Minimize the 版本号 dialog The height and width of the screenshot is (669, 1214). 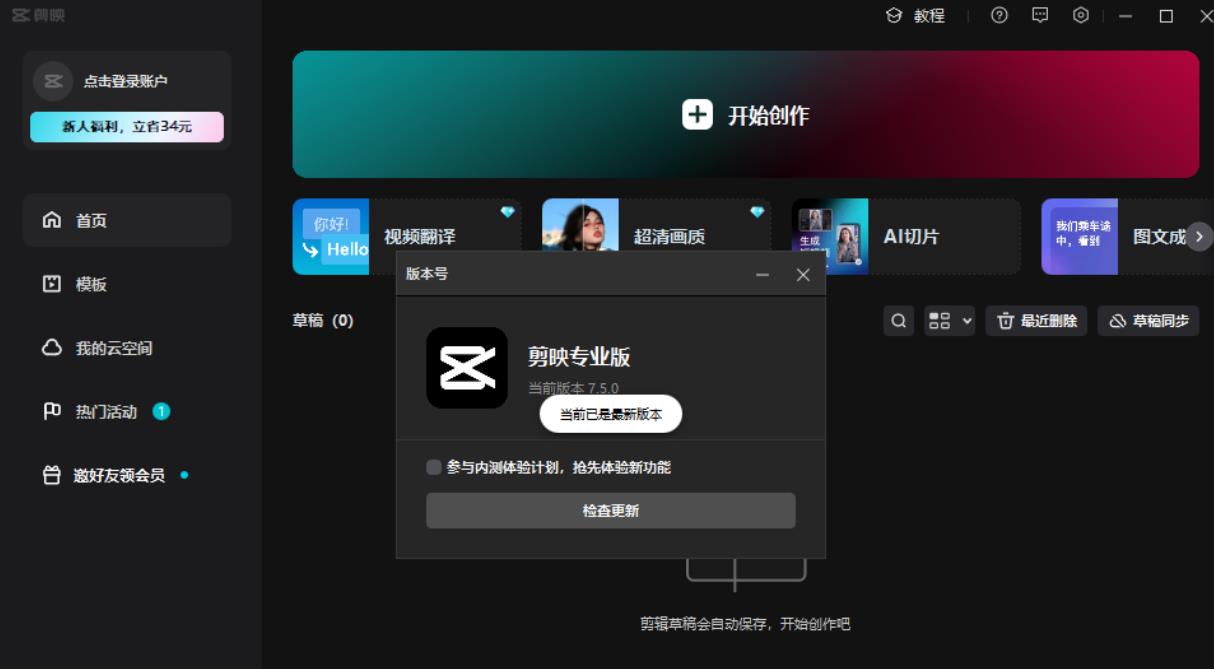[763, 274]
